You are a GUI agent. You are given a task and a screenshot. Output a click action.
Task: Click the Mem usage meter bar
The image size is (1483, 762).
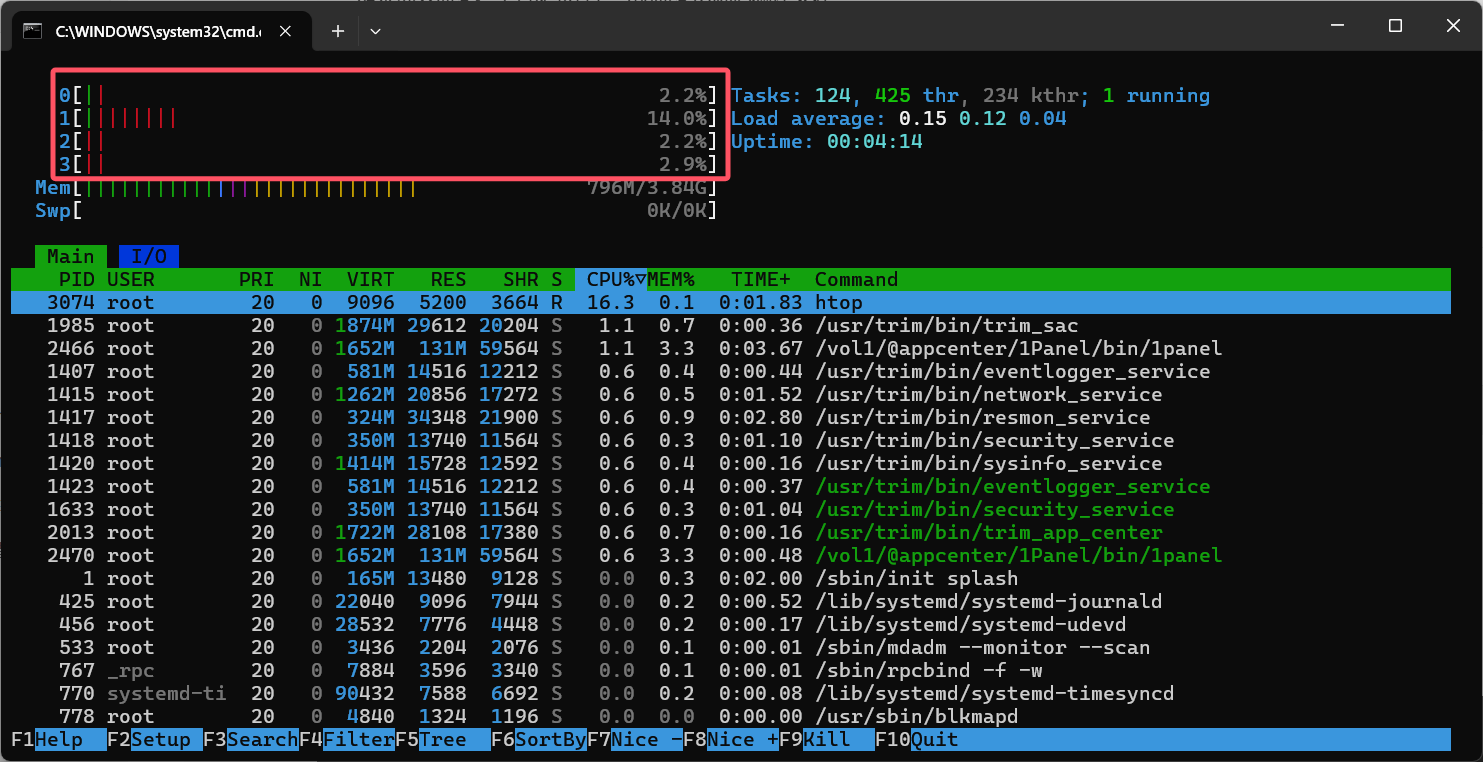(x=376, y=187)
